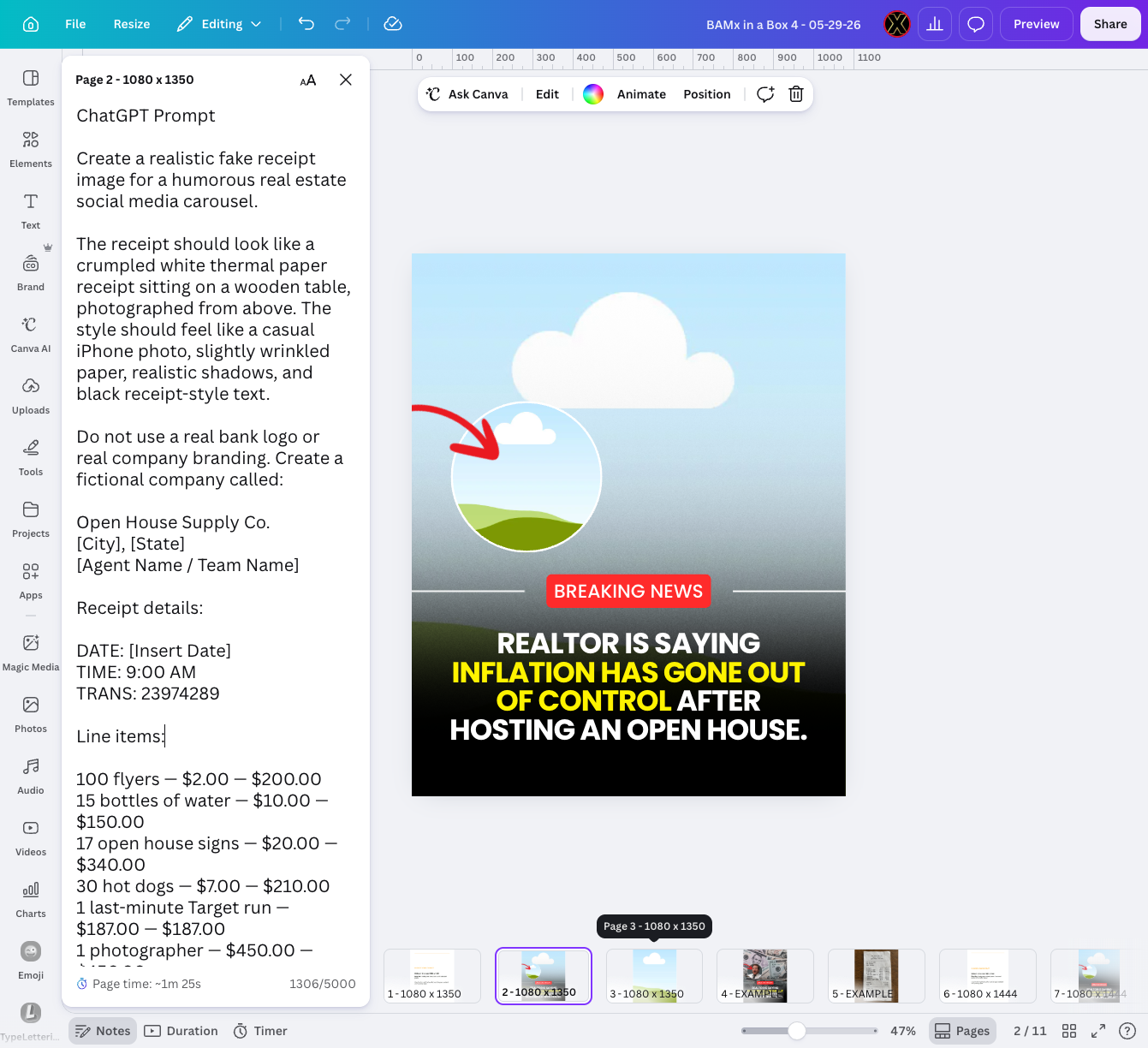Open the File menu
The width and height of the screenshot is (1148, 1048).
click(75, 24)
